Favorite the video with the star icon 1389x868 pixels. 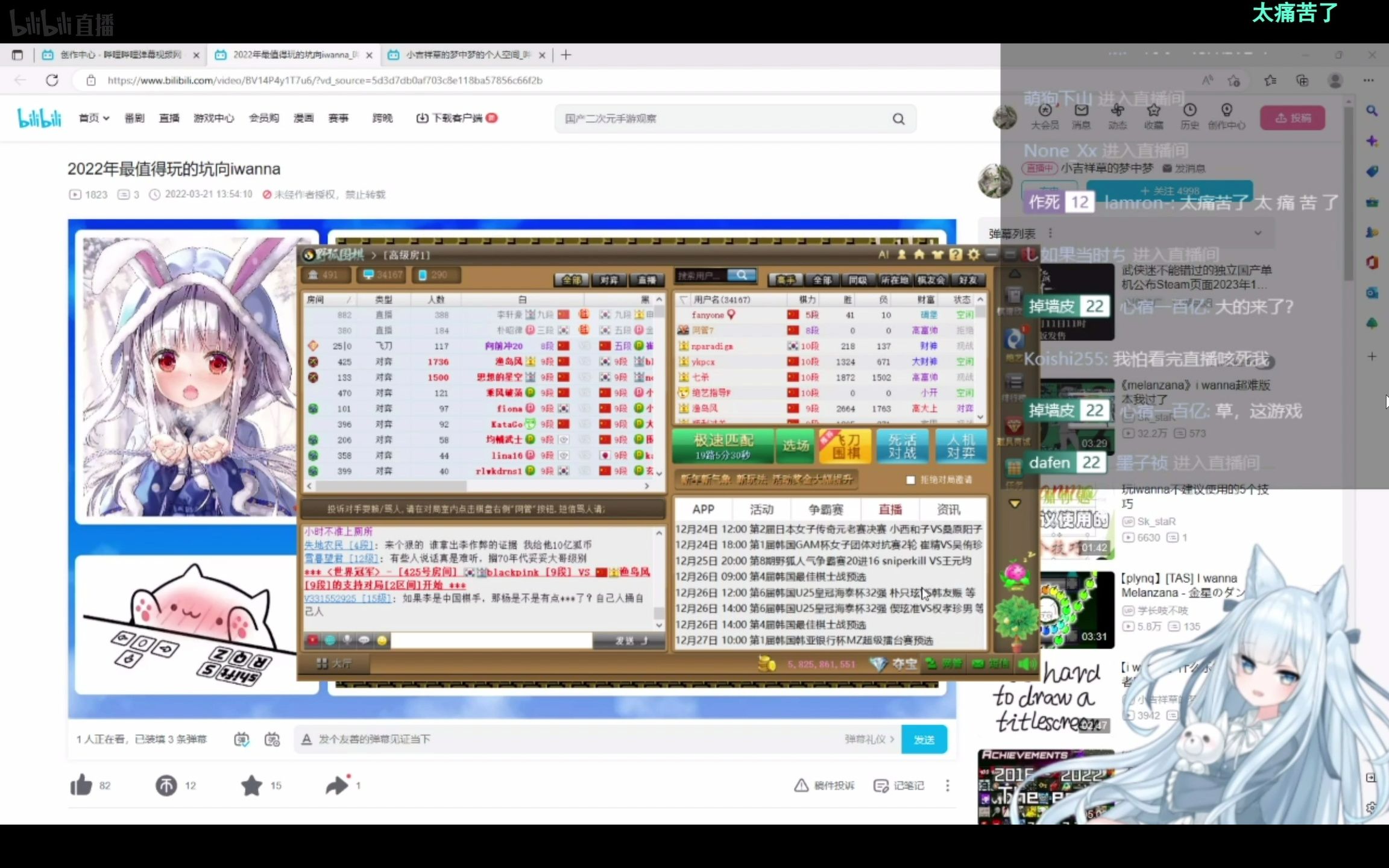click(x=251, y=785)
